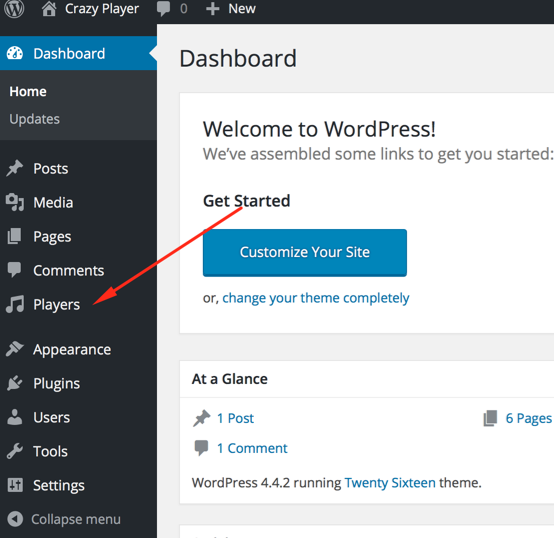This screenshot has width=555, height=538.
Task: Open the Pages menu item
Action: 52,236
